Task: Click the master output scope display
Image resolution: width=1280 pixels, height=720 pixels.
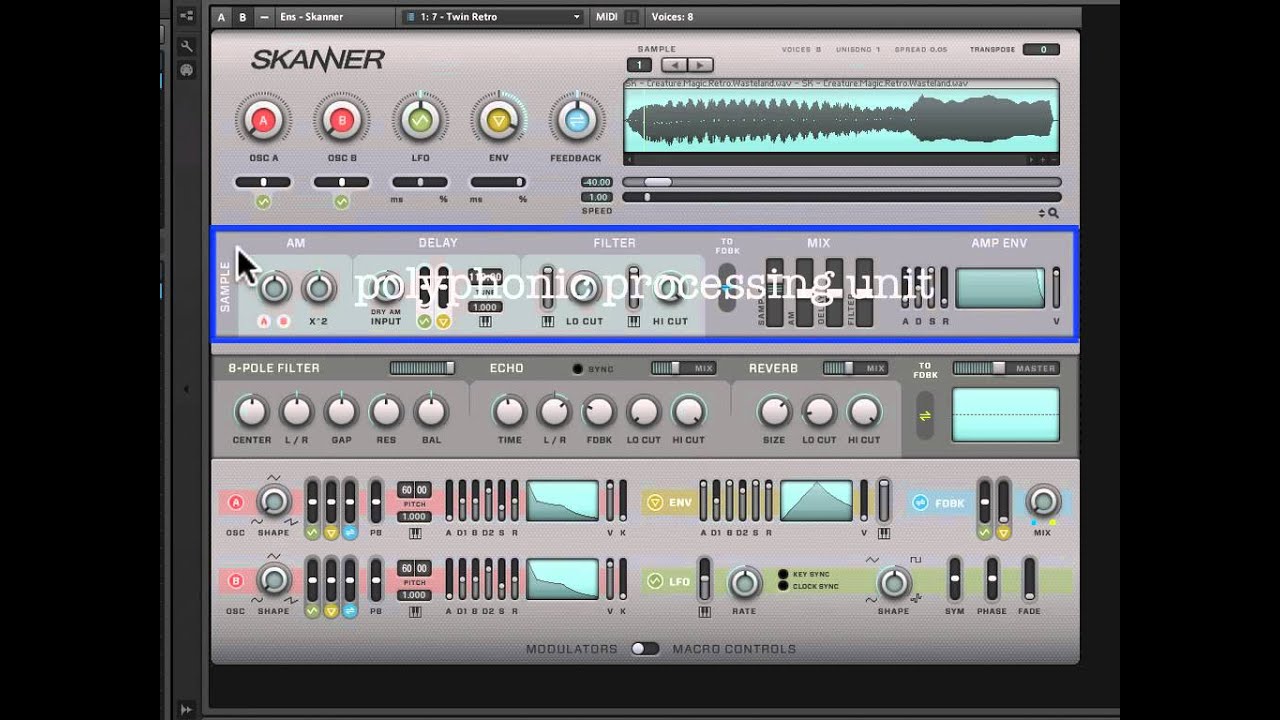Action: click(x=1005, y=414)
